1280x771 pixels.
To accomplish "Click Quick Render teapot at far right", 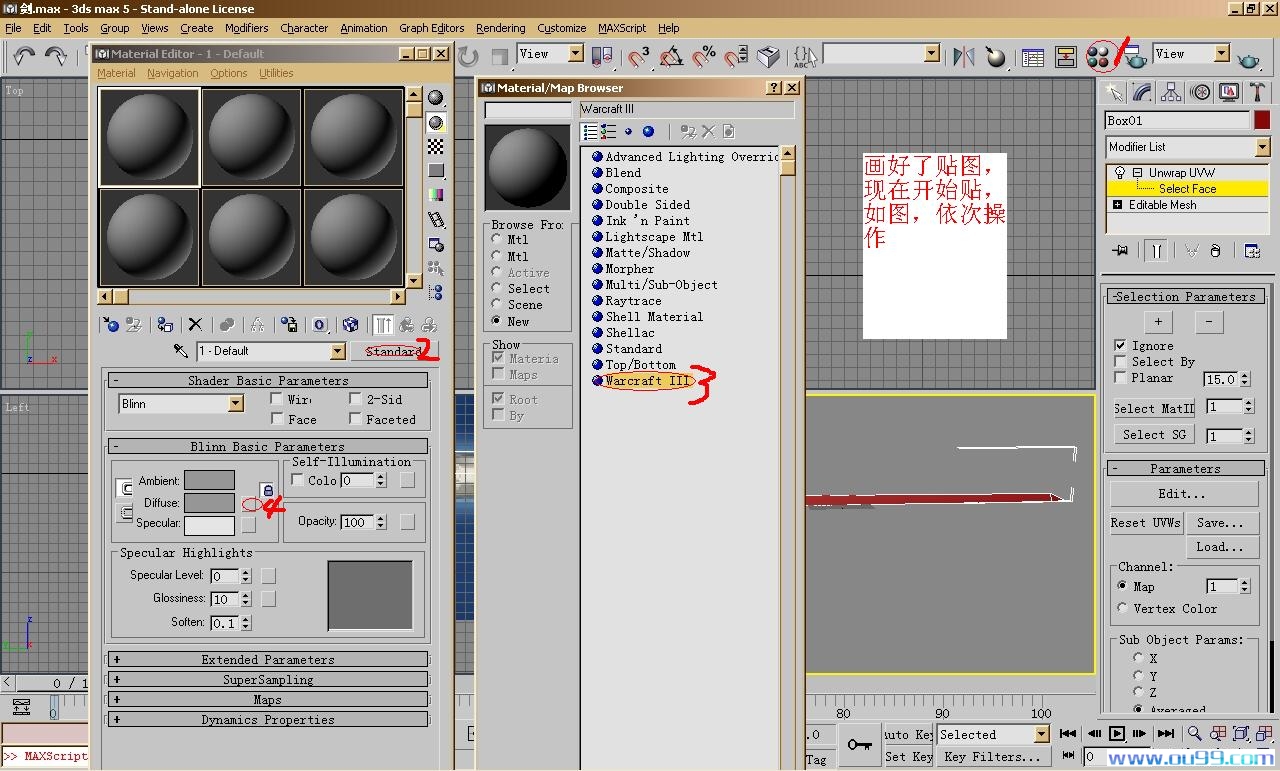I will 1248,60.
